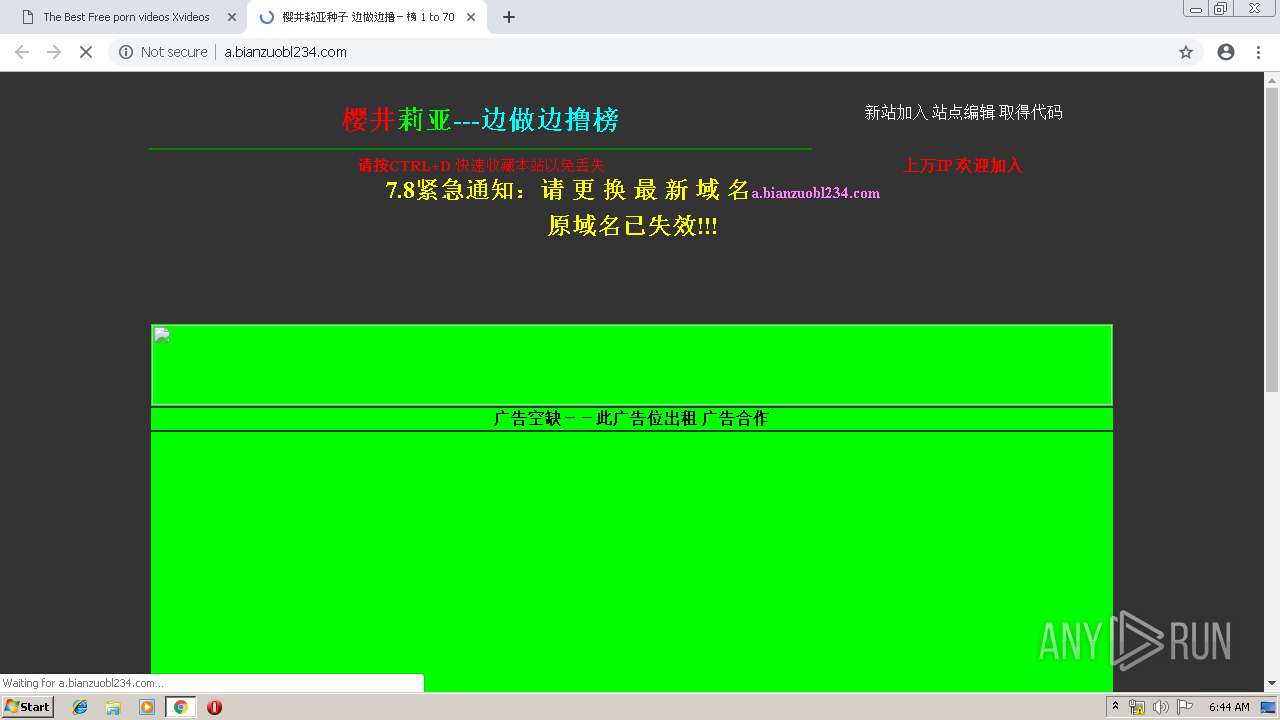
Task: Click the 6:44 AM system clock
Action: pos(1229,707)
